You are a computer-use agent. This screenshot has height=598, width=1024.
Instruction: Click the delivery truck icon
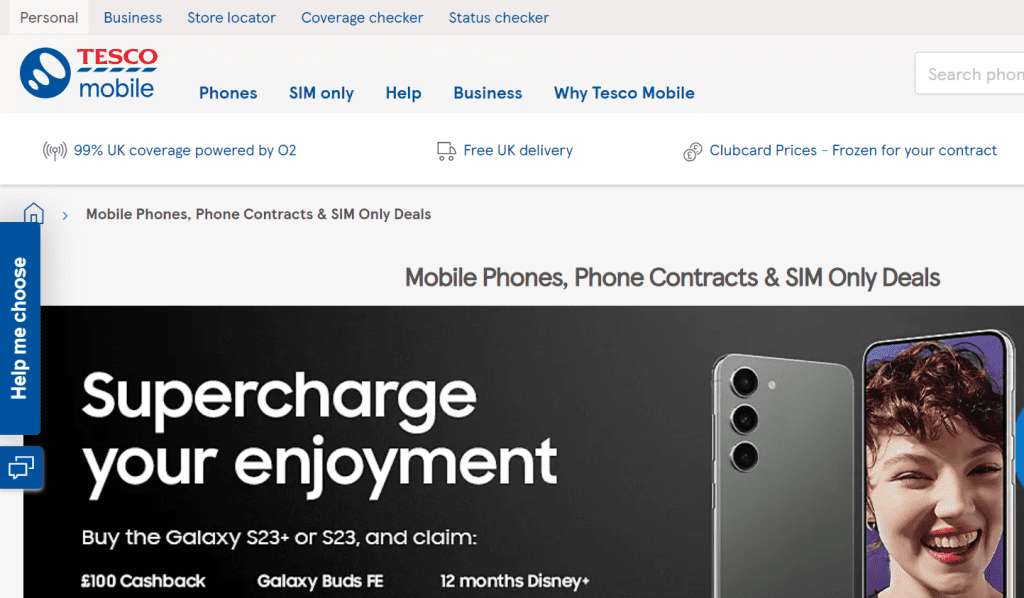[x=446, y=151]
